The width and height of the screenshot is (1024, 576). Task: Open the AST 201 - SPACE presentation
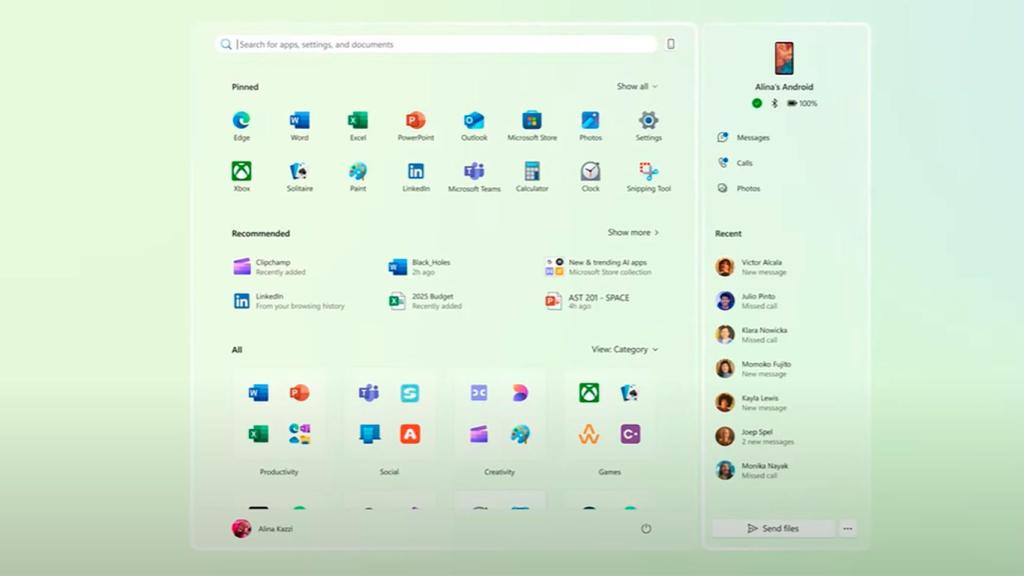(x=587, y=300)
